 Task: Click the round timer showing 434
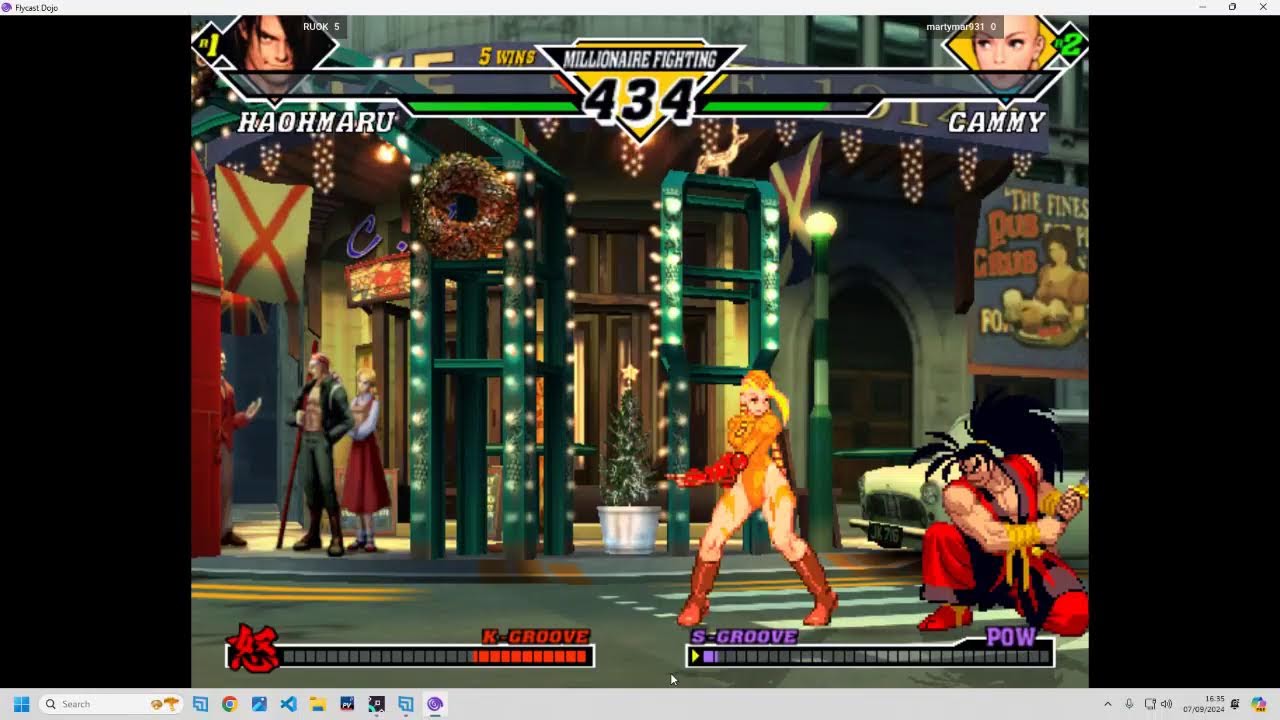pyautogui.click(x=640, y=100)
